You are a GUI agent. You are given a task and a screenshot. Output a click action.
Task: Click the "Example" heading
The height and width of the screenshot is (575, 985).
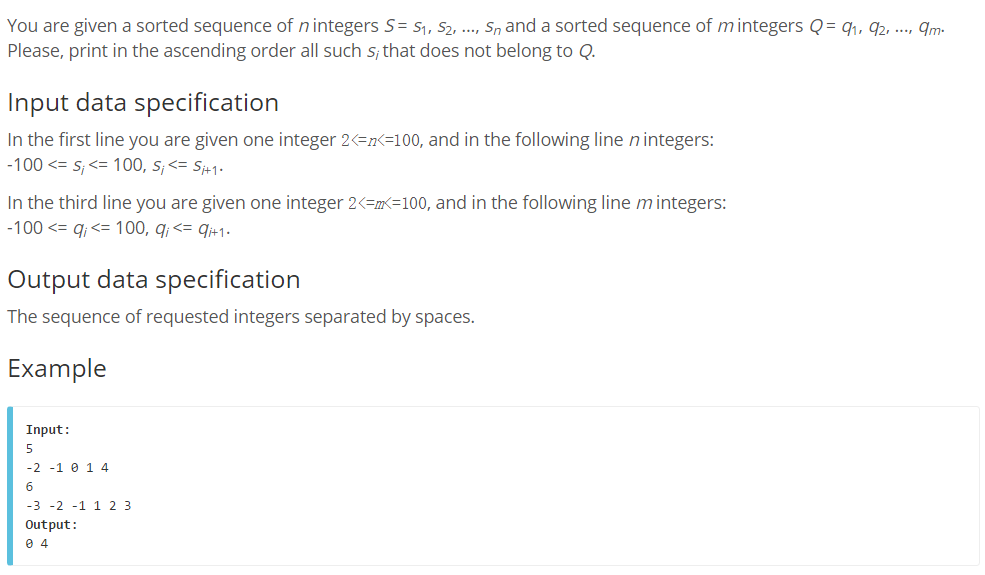[x=56, y=368]
